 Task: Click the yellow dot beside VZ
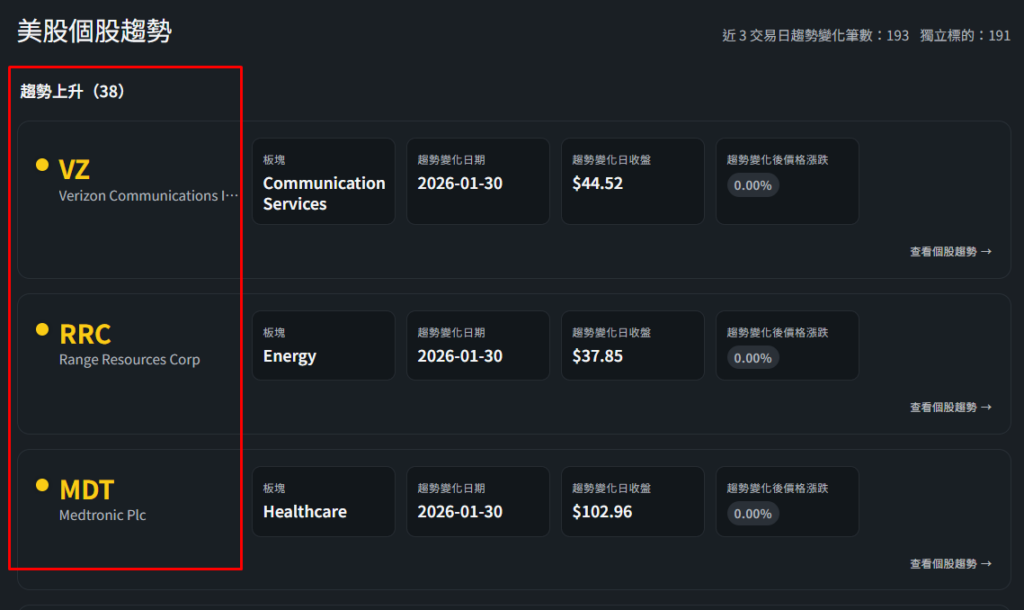click(x=42, y=165)
